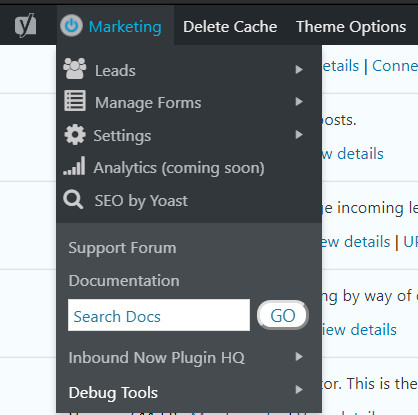The height and width of the screenshot is (415, 418).
Task: Click the Analytics signal bars icon
Action: point(74,166)
